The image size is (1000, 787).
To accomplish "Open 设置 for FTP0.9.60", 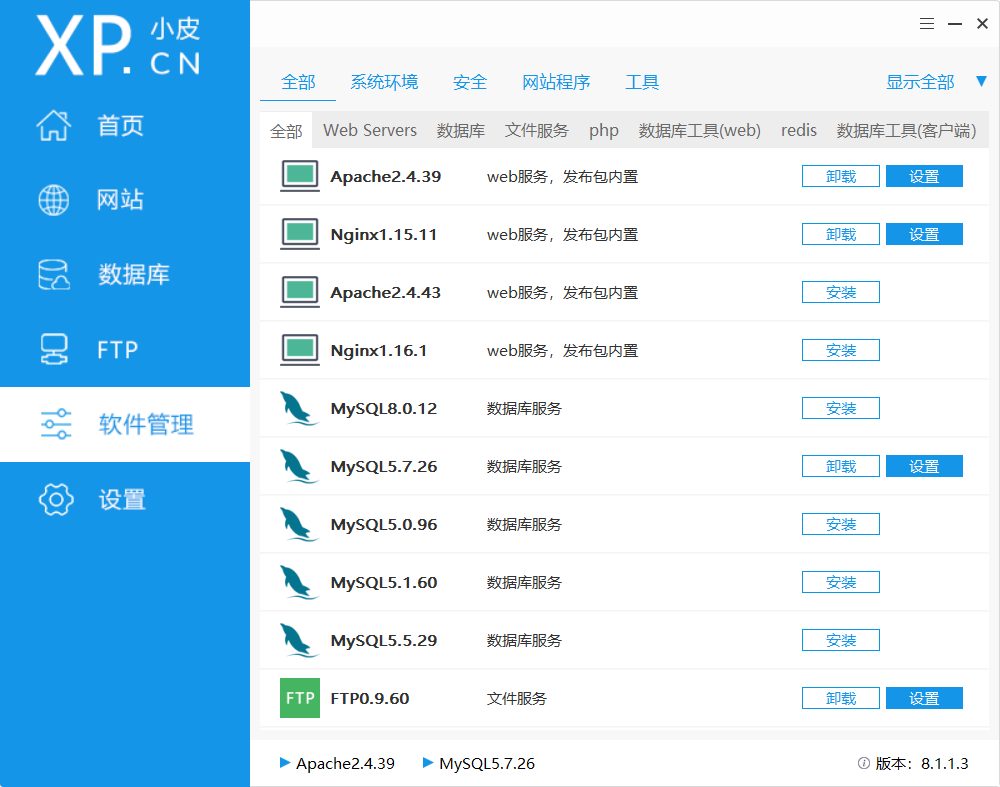I will [x=924, y=698].
